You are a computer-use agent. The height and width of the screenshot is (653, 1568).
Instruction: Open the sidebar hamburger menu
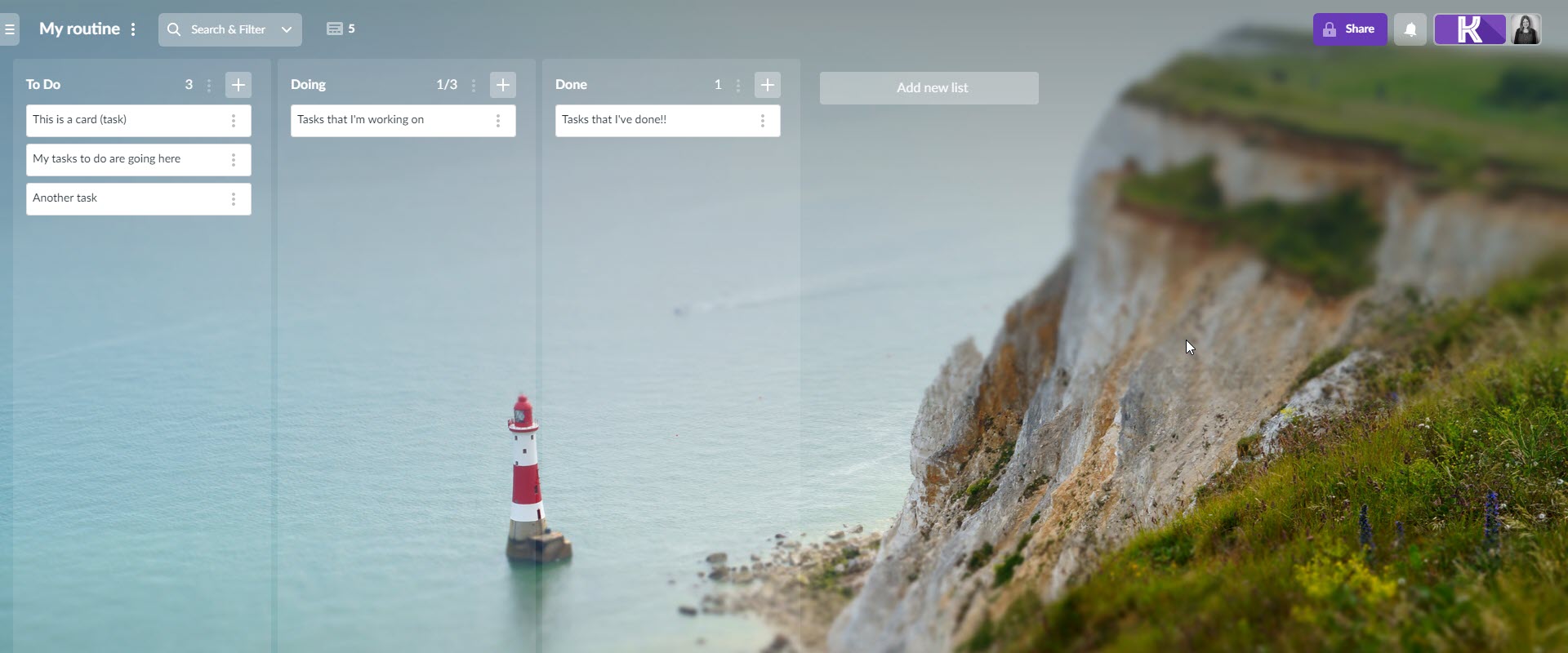point(9,29)
